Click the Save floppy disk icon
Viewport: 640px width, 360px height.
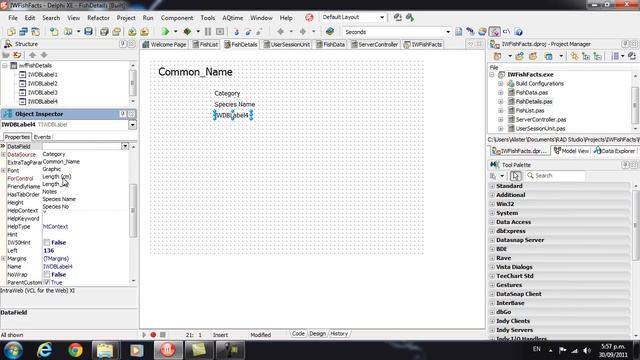pyautogui.click(x=88, y=31)
